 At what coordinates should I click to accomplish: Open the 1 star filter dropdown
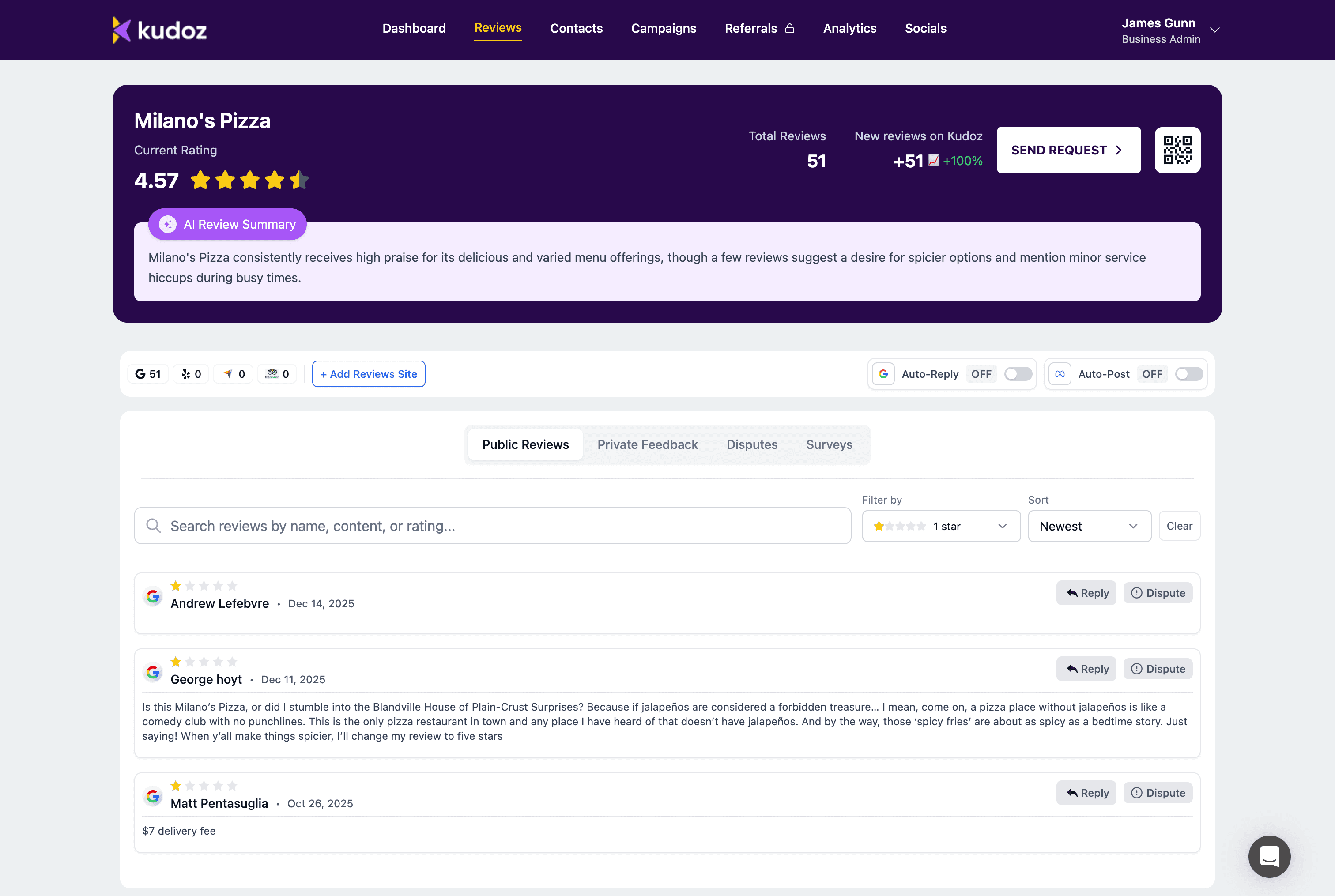[941, 526]
